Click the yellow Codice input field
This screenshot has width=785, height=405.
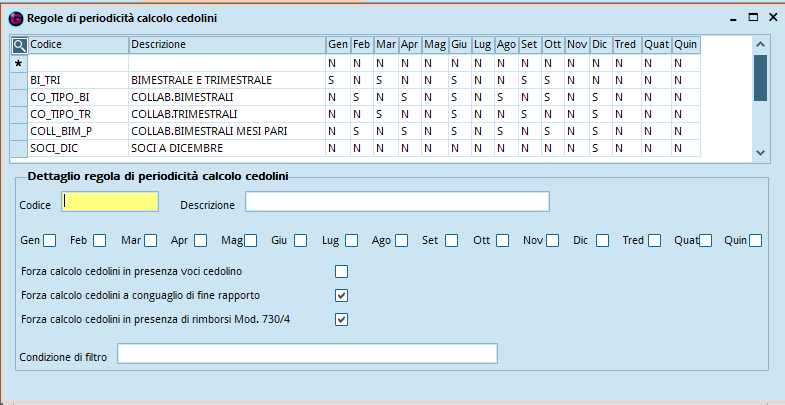pos(110,202)
